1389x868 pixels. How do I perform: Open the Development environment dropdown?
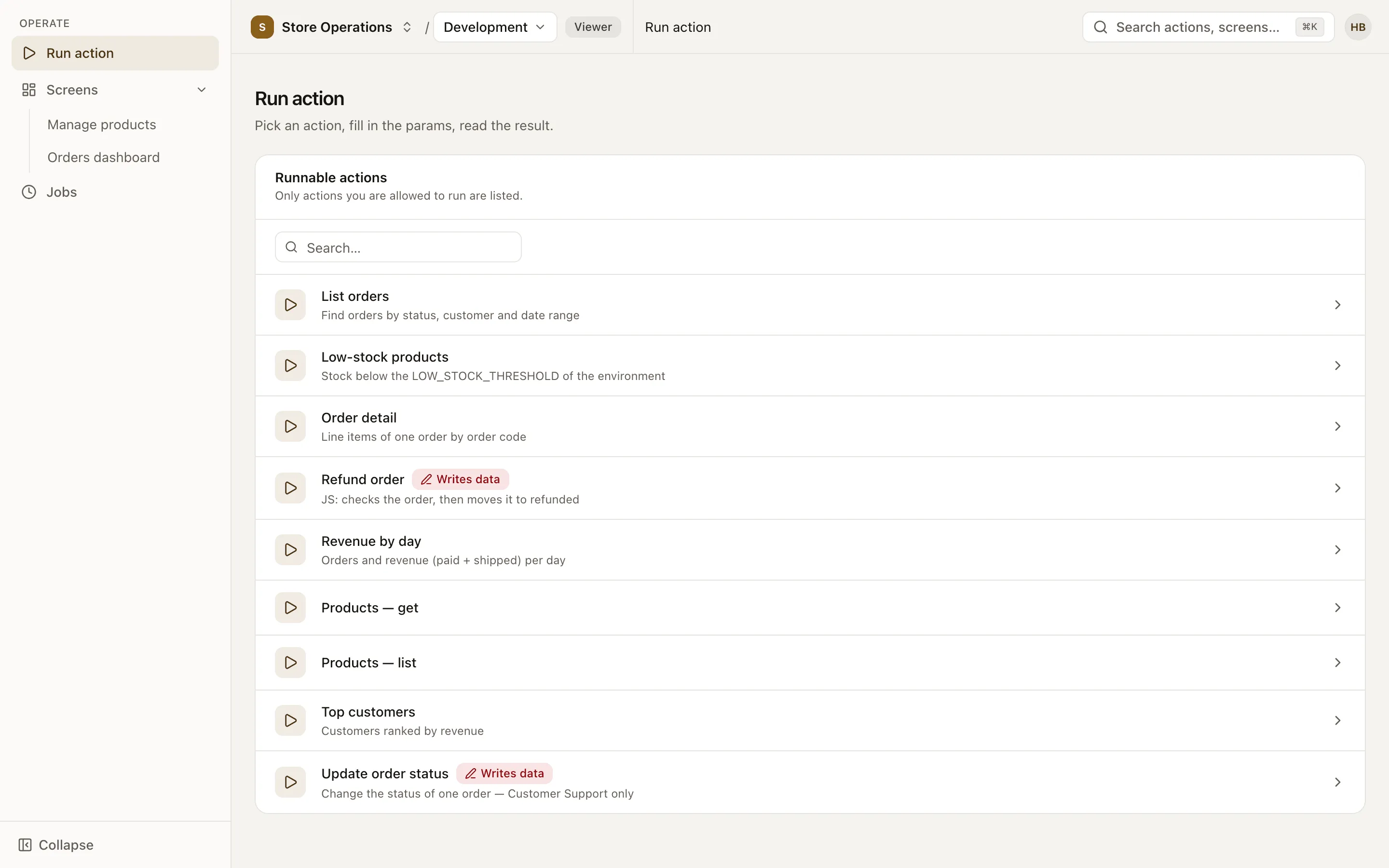(495, 27)
